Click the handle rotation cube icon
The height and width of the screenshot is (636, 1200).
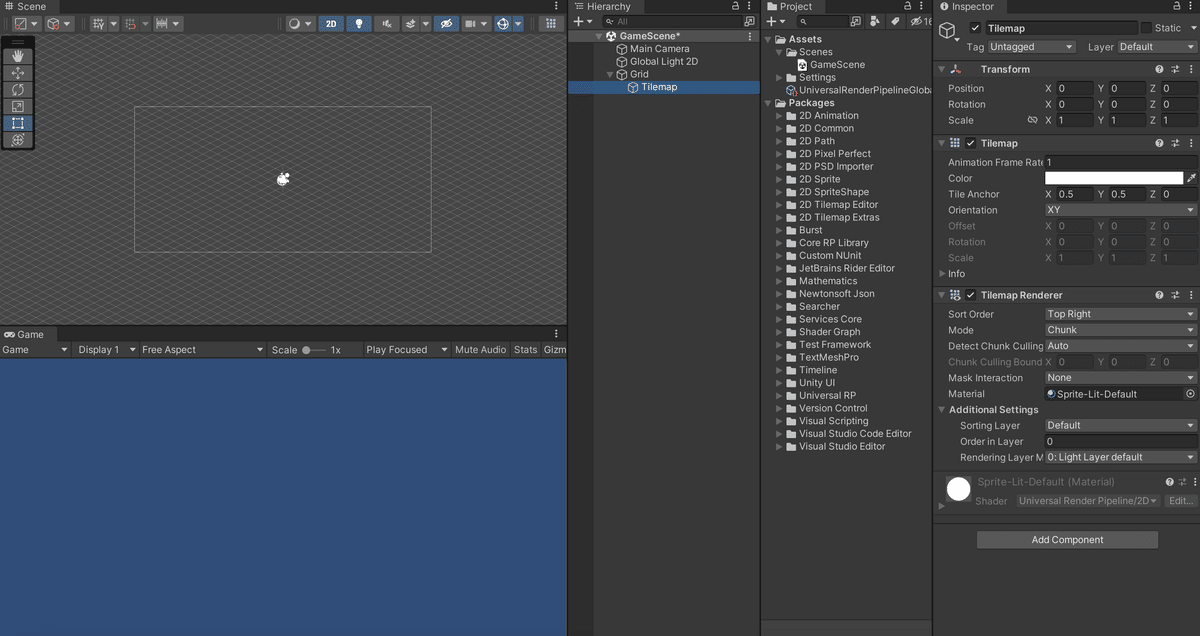[54, 24]
